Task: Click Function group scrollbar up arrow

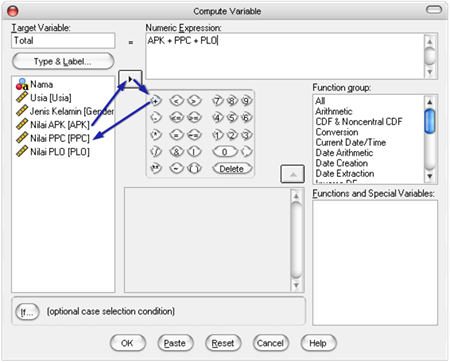Action: (430, 102)
